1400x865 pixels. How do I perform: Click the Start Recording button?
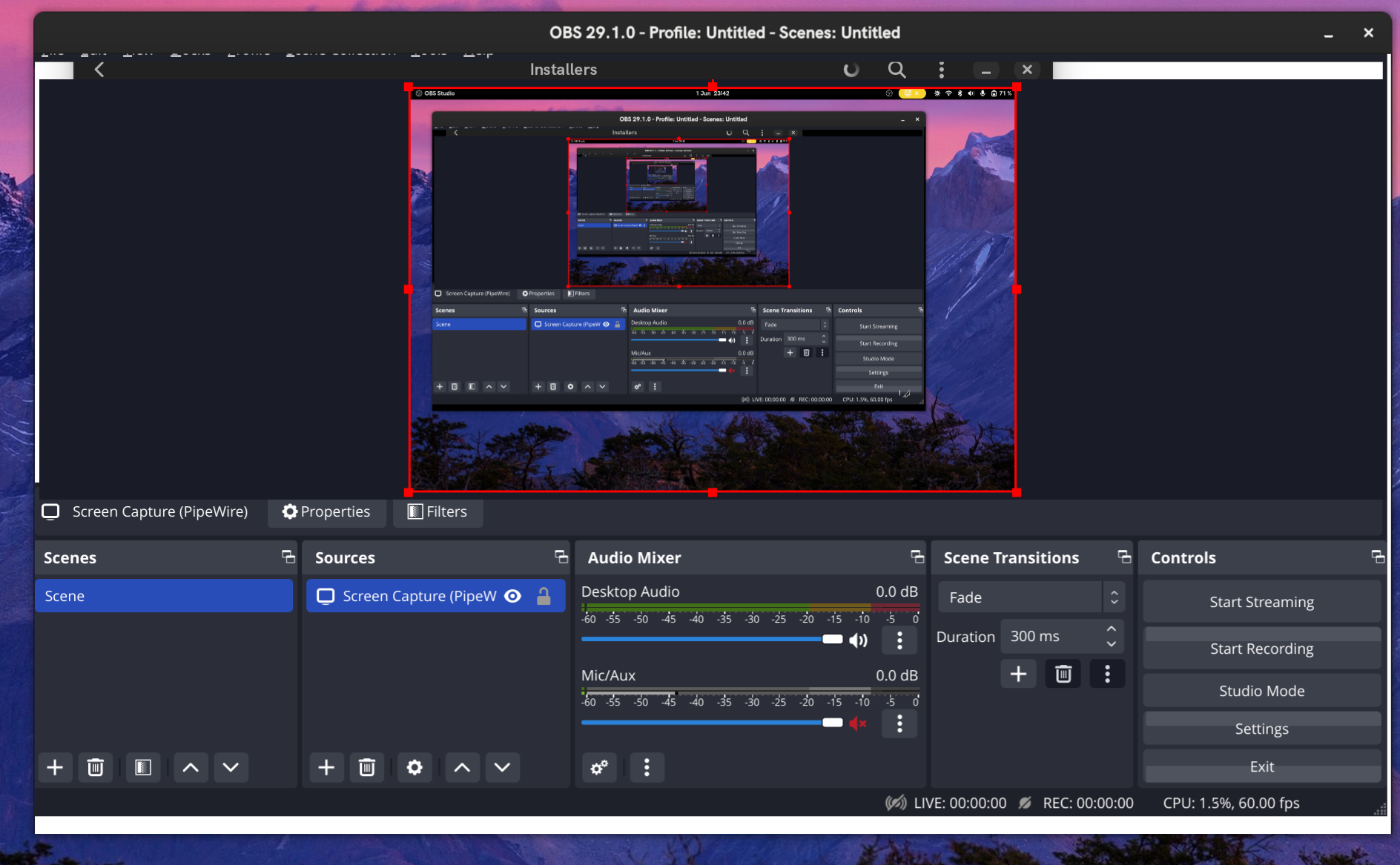pyautogui.click(x=1261, y=649)
